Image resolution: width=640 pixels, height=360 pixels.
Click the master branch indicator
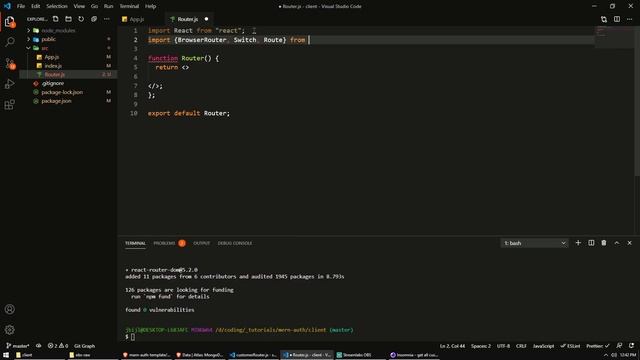18,346
